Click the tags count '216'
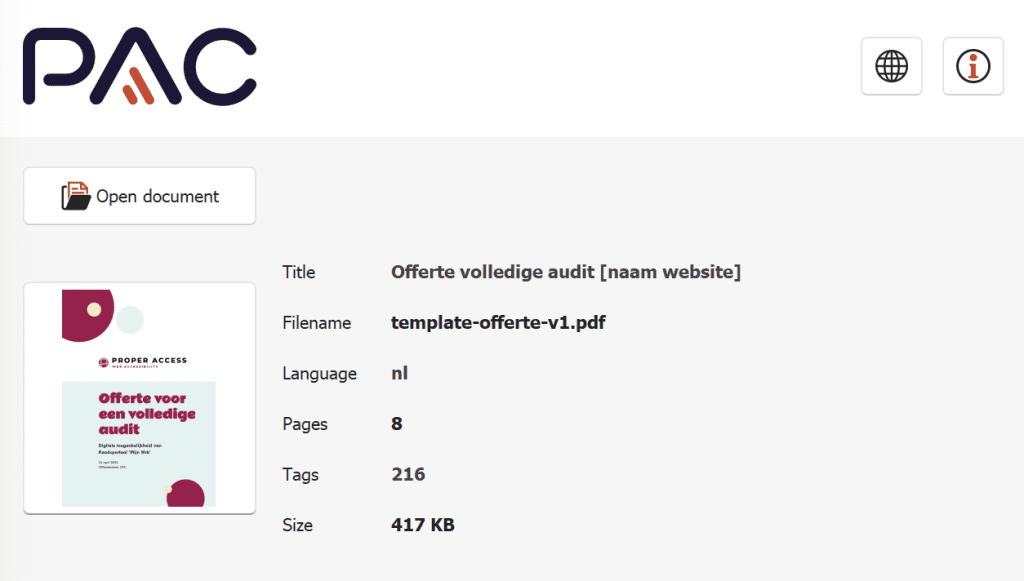Screen dimensions: 1024x581 coord(408,475)
